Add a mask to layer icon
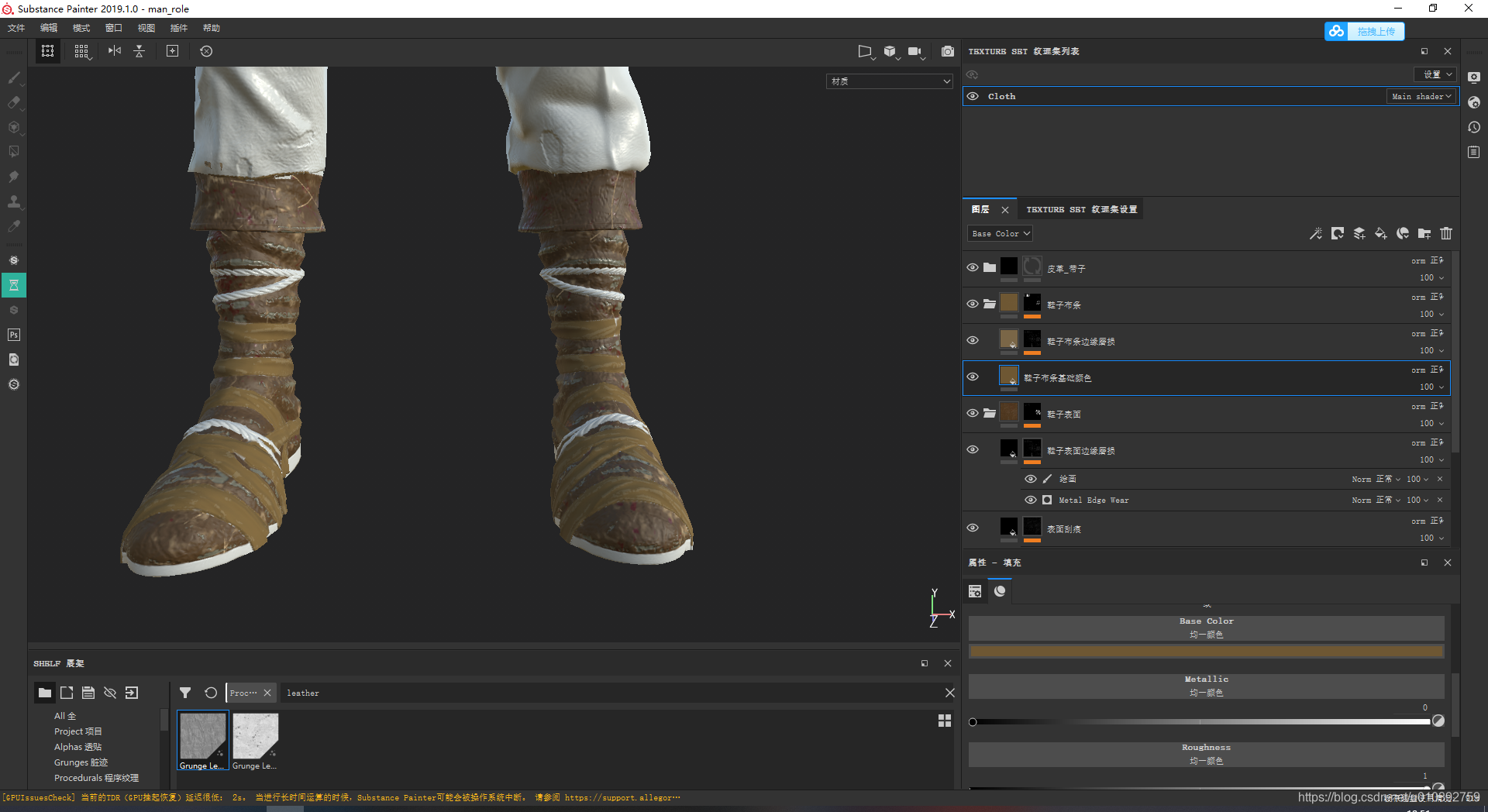This screenshot has width=1488, height=812. click(1338, 233)
